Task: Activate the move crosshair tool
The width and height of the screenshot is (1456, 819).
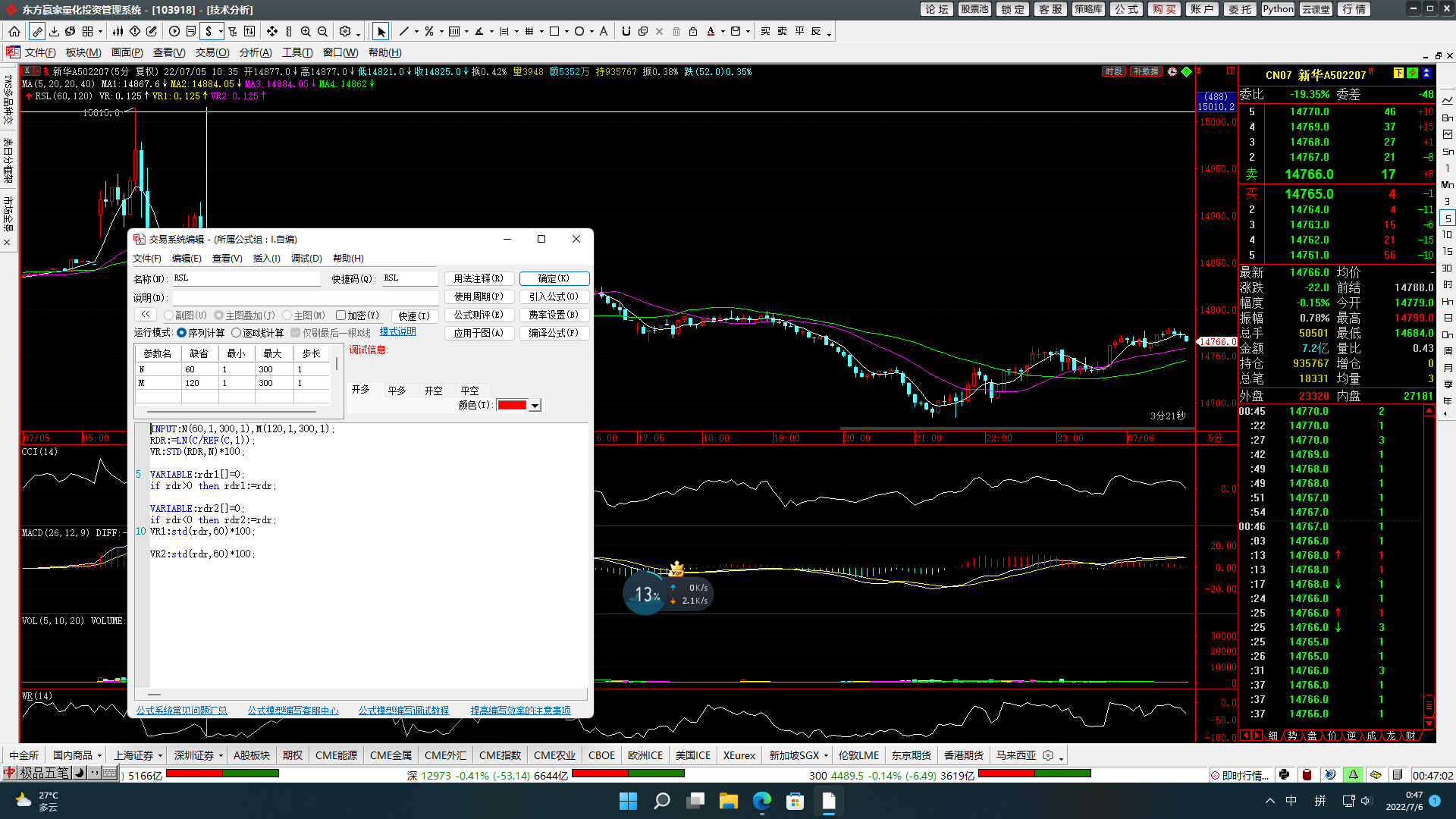Action: pyautogui.click(x=271, y=31)
